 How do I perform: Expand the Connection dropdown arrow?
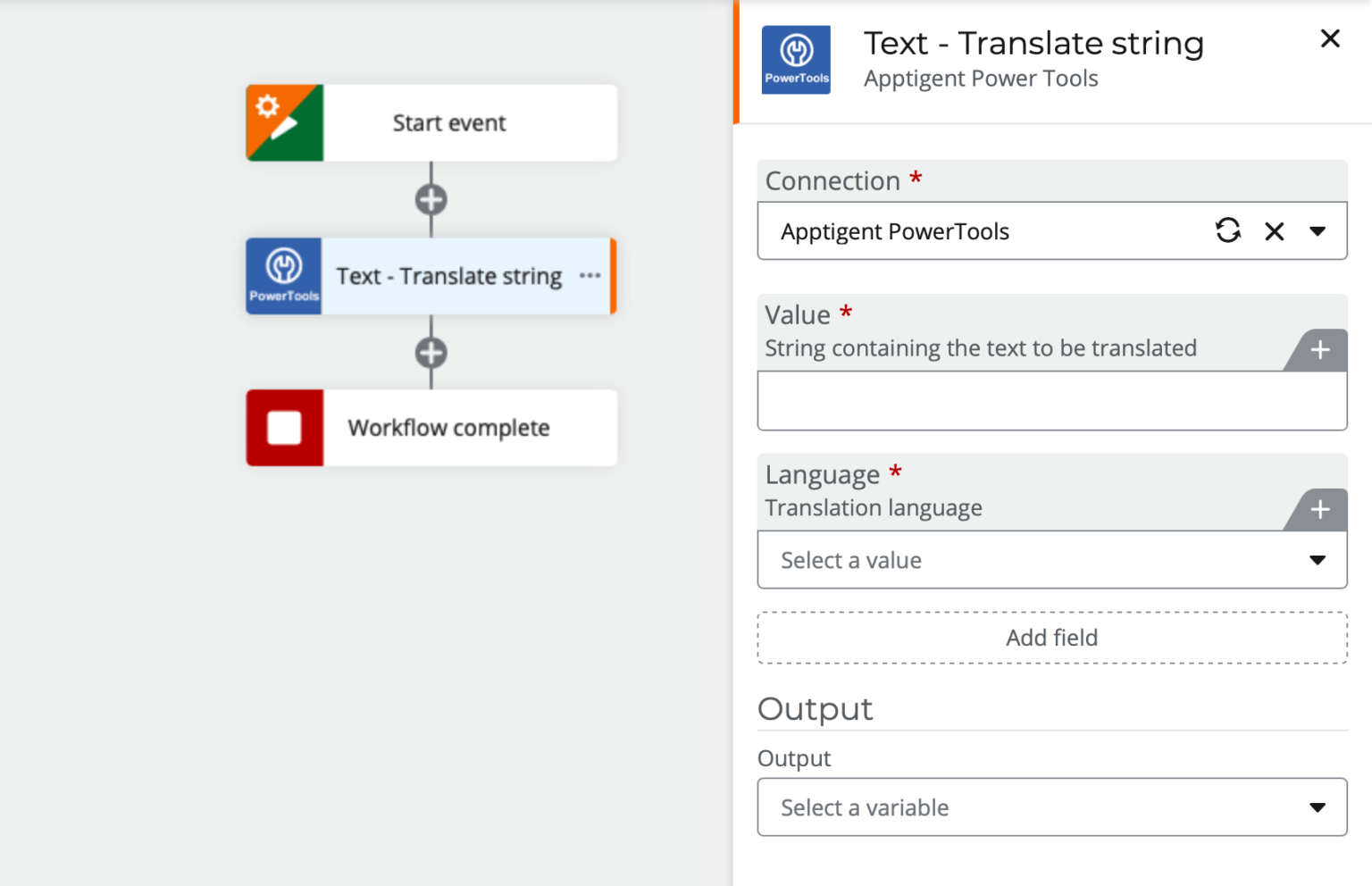(1318, 230)
